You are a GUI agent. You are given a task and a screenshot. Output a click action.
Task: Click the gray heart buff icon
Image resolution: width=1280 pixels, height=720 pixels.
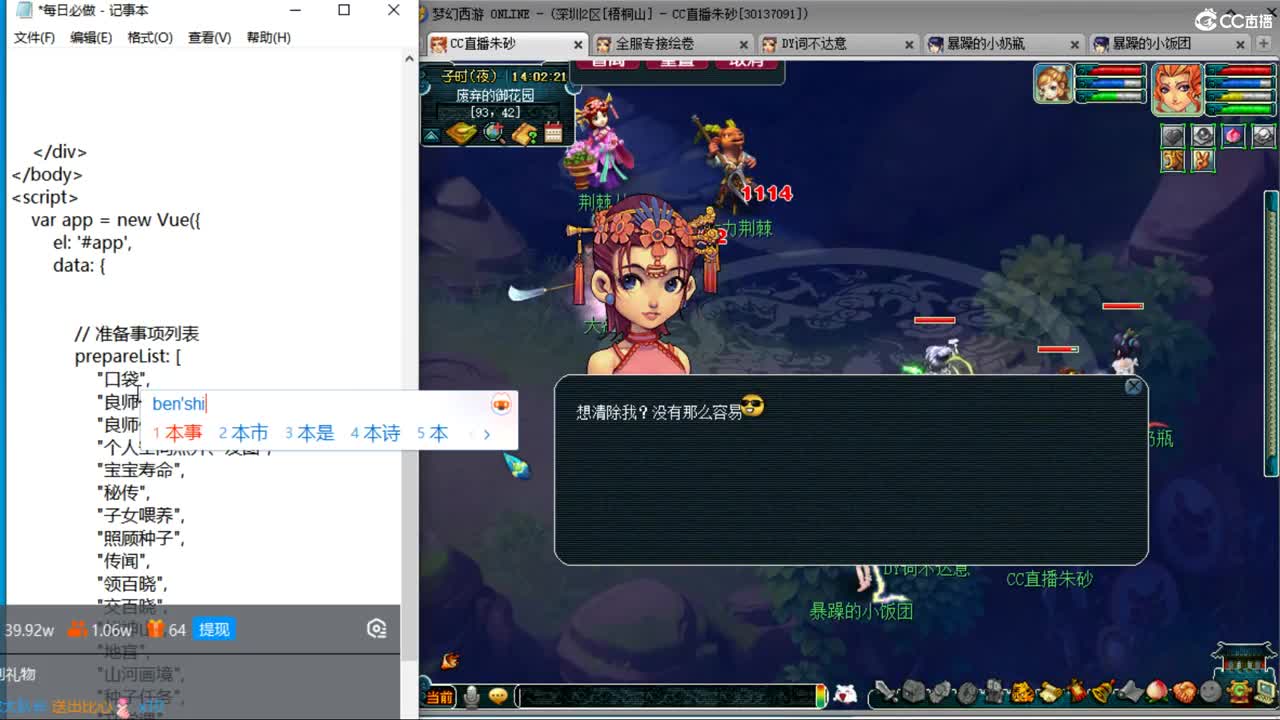pos(1172,135)
